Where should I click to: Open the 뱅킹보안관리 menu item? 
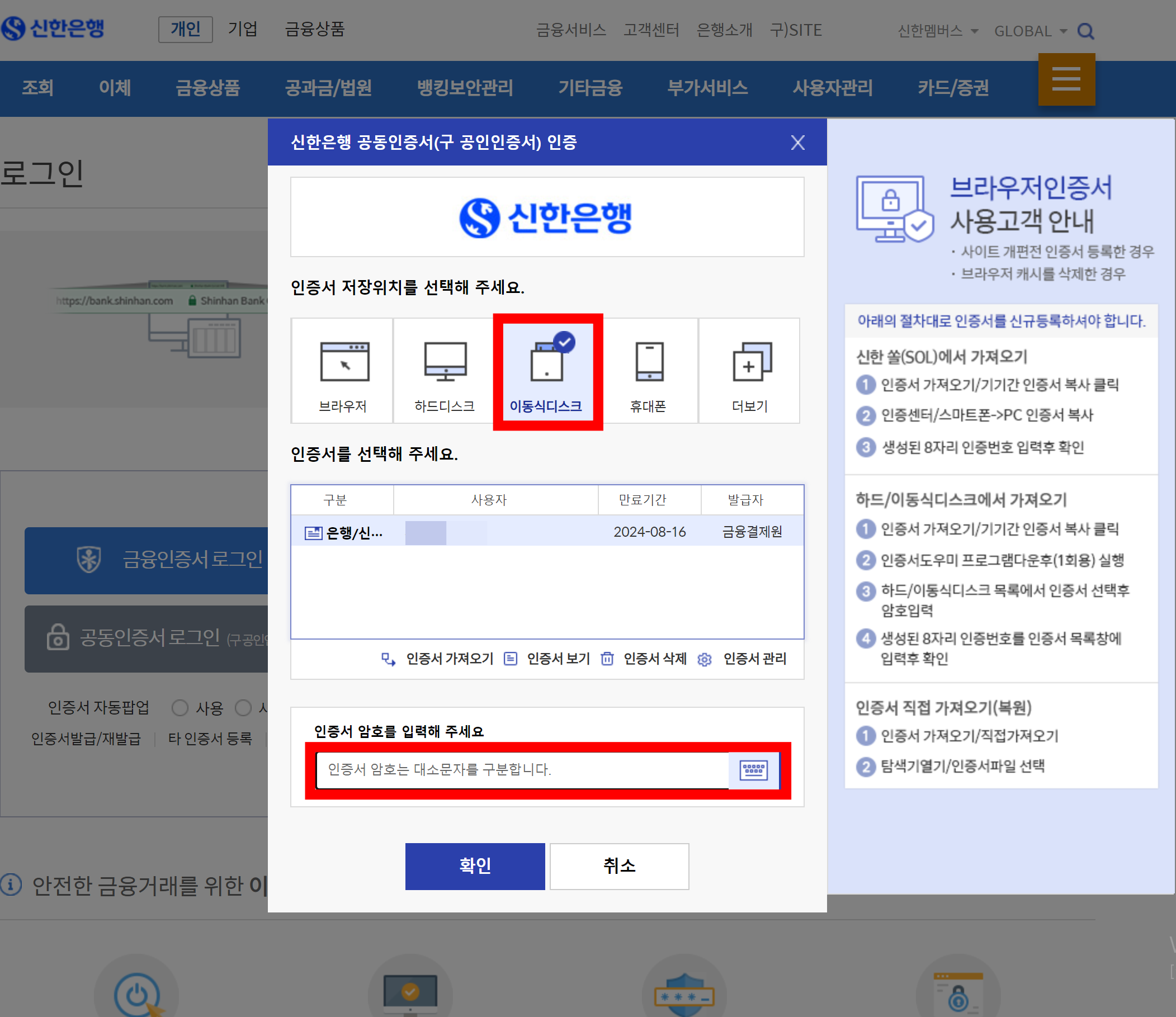coord(464,88)
